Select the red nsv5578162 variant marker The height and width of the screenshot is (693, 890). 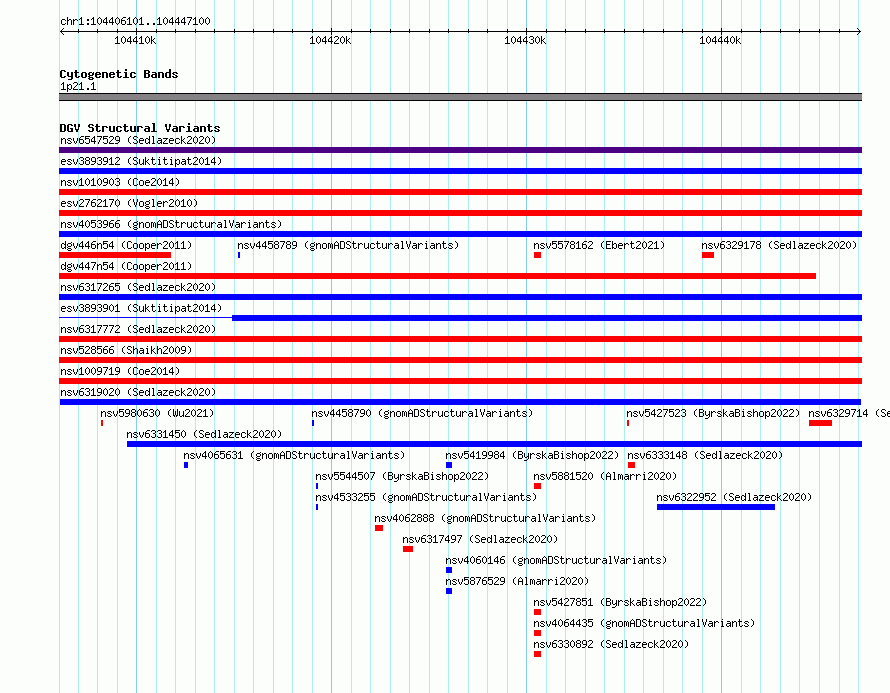pos(538,255)
